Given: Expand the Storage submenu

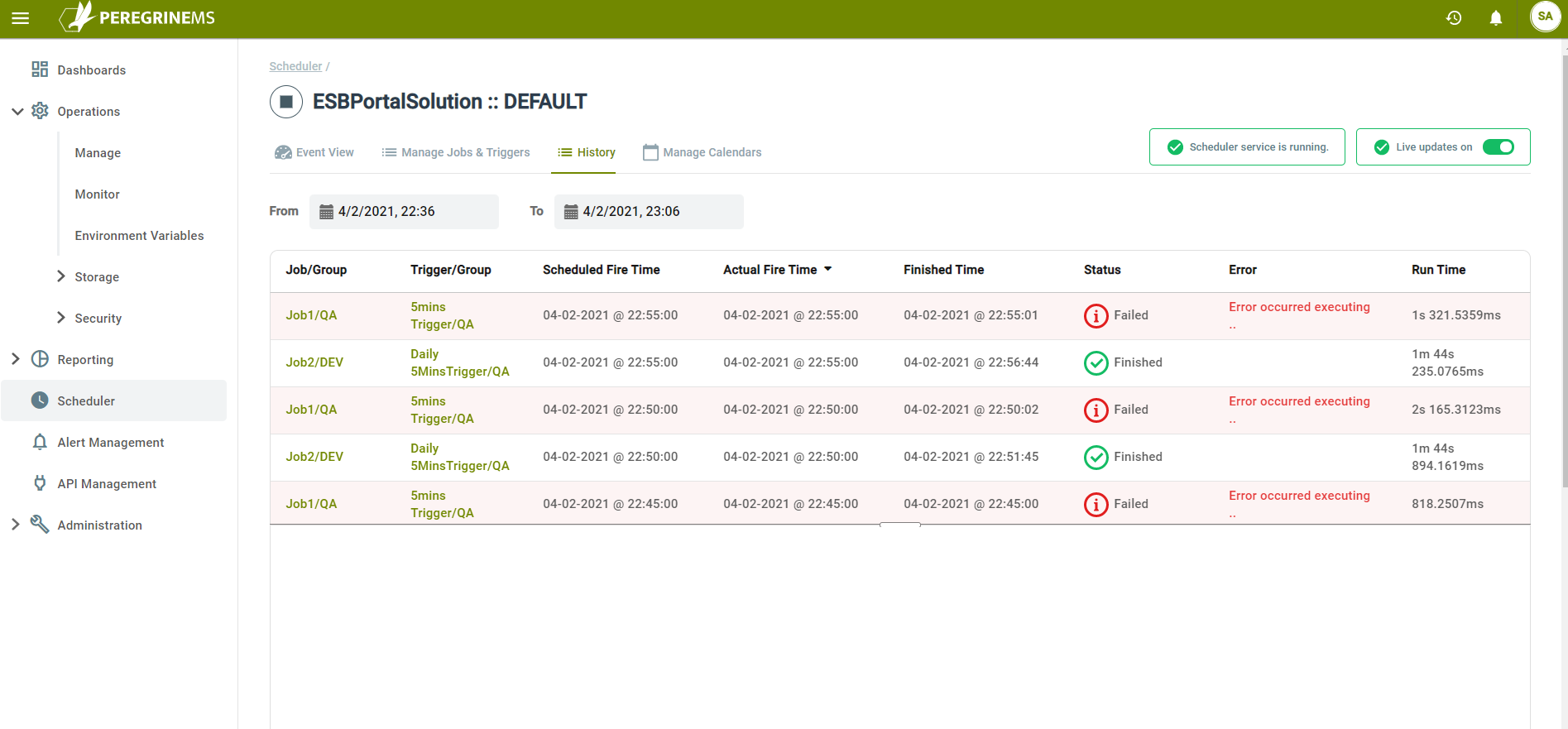Looking at the screenshot, I should pos(61,276).
